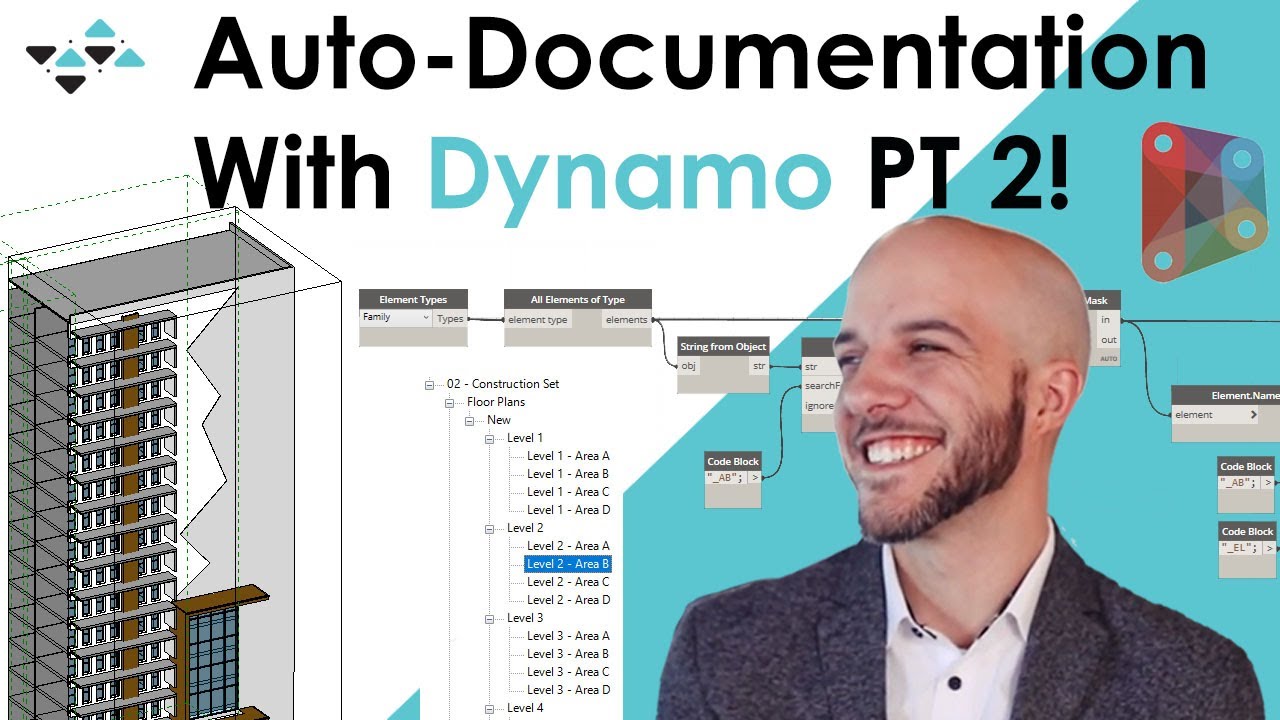Collapse the Level 3 tree node
Viewport: 1280px width, 720px height.
coord(491,618)
